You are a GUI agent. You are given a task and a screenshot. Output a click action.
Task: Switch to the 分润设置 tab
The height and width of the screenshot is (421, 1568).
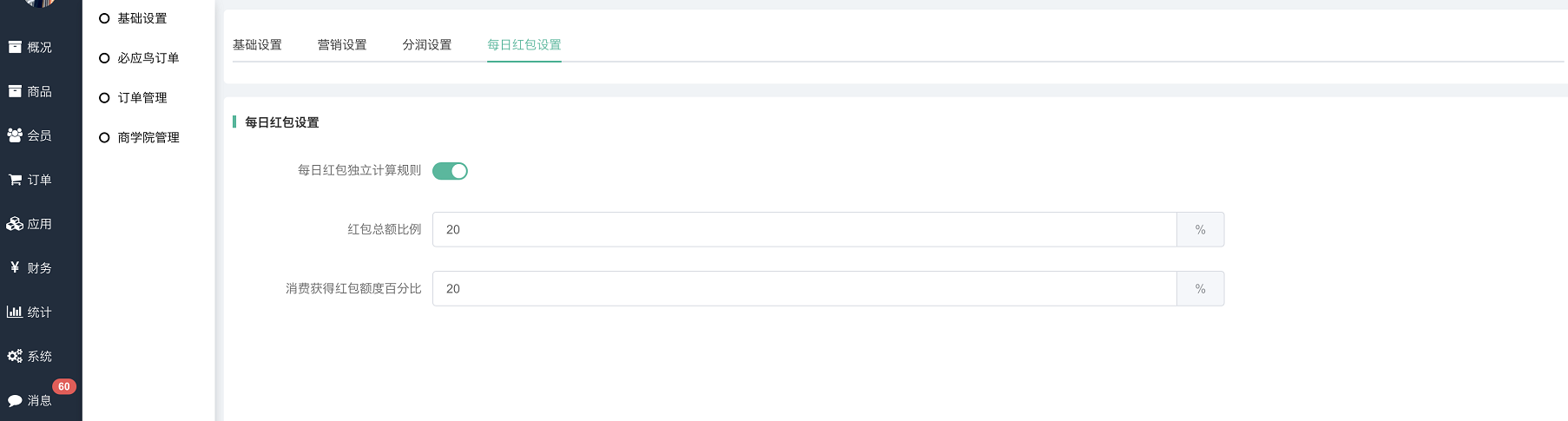tap(427, 45)
